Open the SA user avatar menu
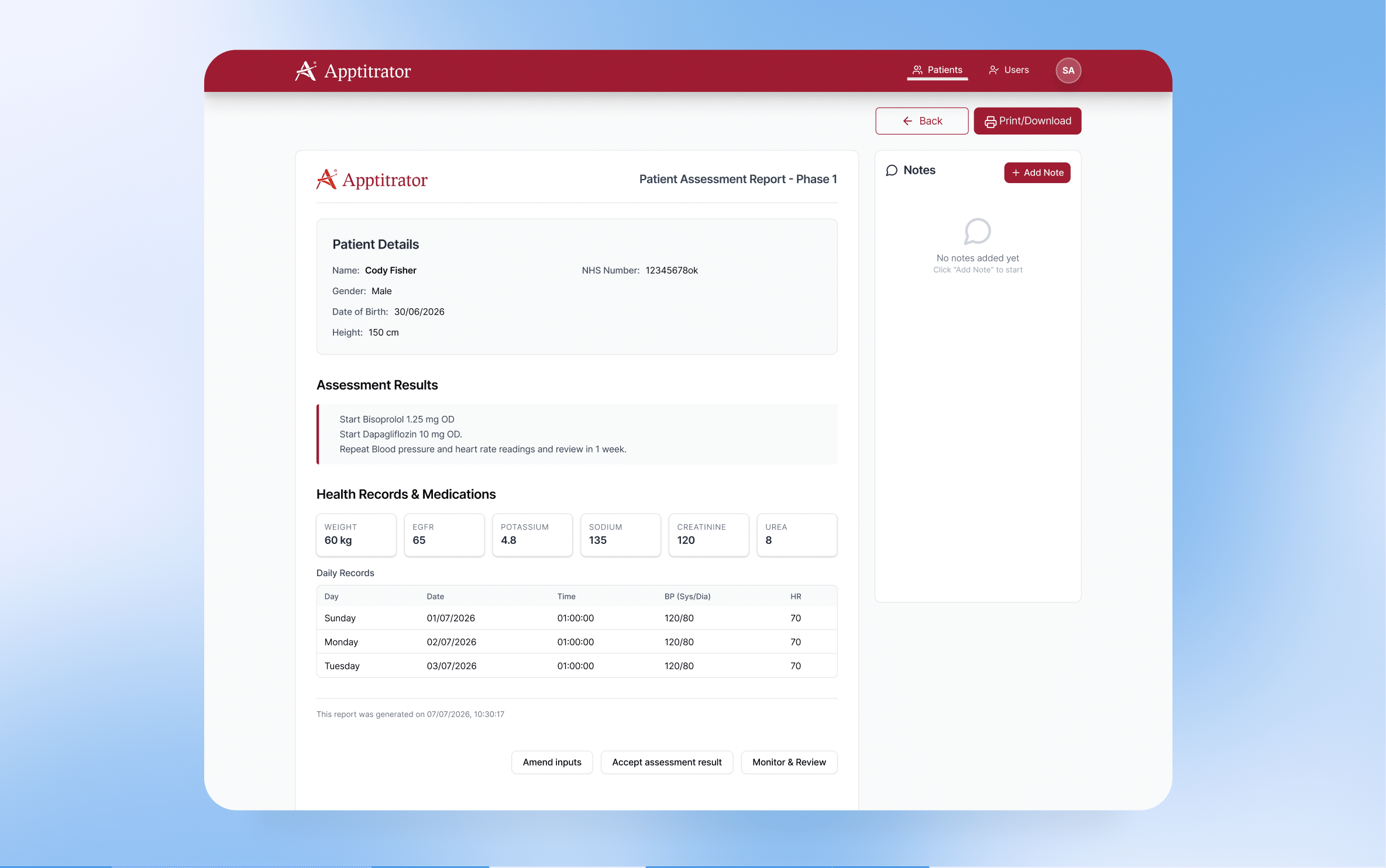Screen dimensions: 1386x868 1068,70
